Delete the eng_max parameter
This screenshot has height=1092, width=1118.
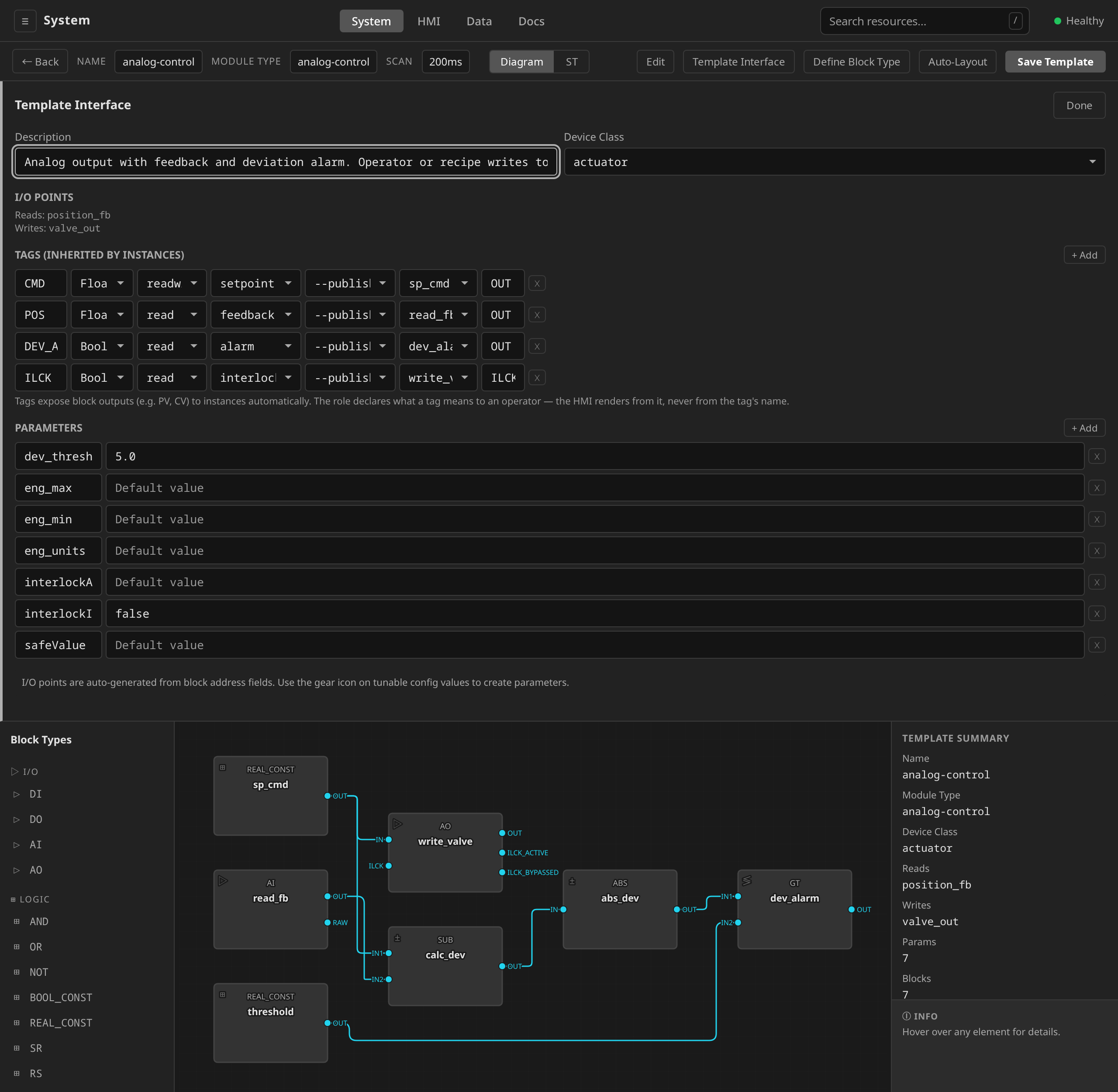pyautogui.click(x=1096, y=488)
